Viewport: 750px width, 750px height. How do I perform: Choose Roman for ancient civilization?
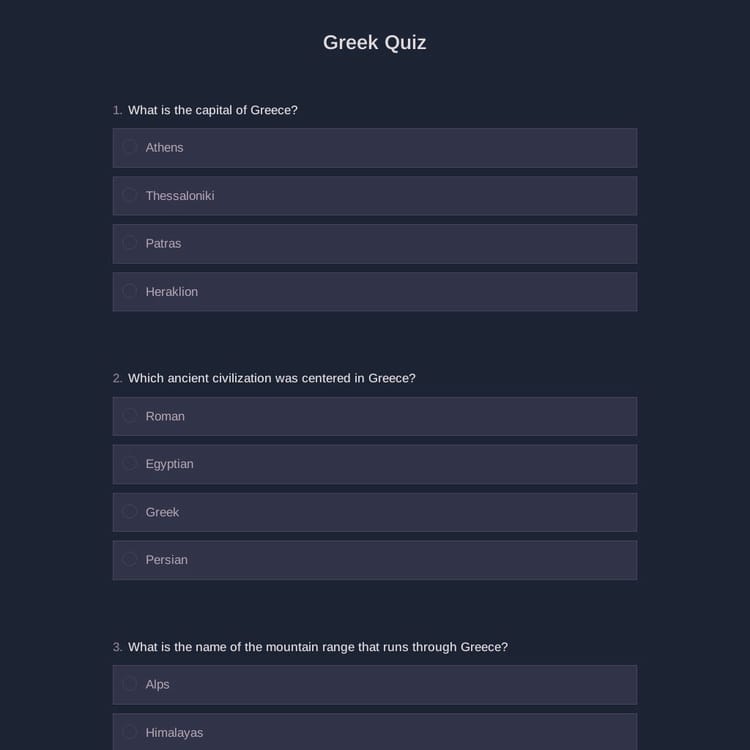pyautogui.click(x=130, y=415)
